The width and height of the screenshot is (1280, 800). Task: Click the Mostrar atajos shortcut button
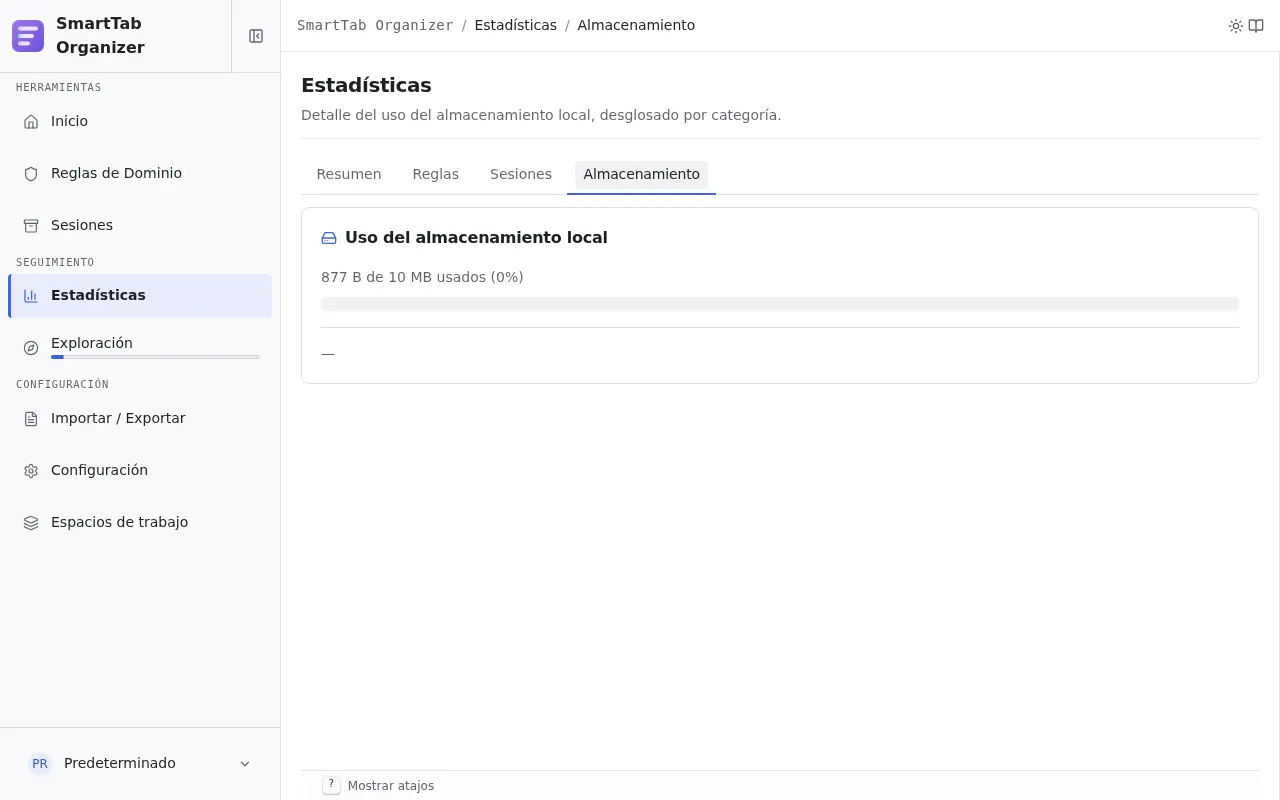tap(379, 786)
